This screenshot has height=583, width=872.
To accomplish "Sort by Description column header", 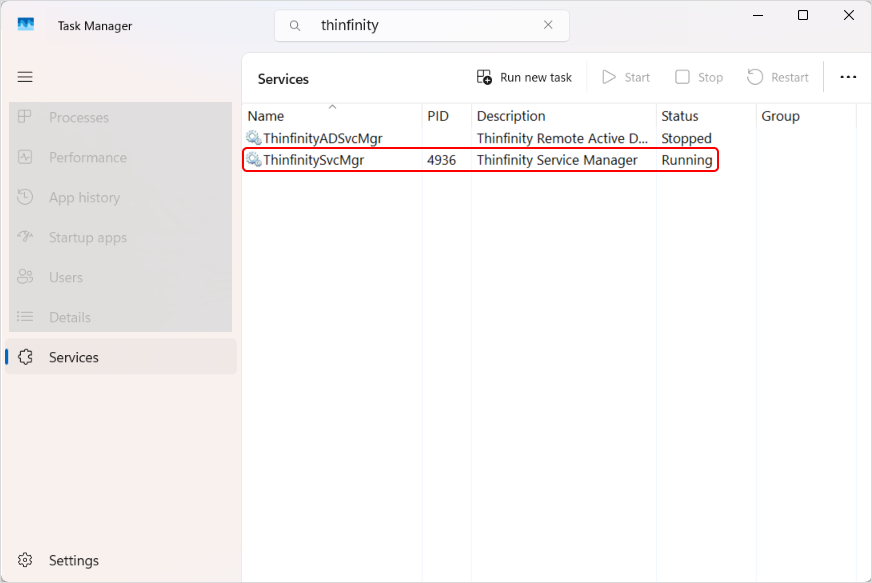I will (564, 116).
